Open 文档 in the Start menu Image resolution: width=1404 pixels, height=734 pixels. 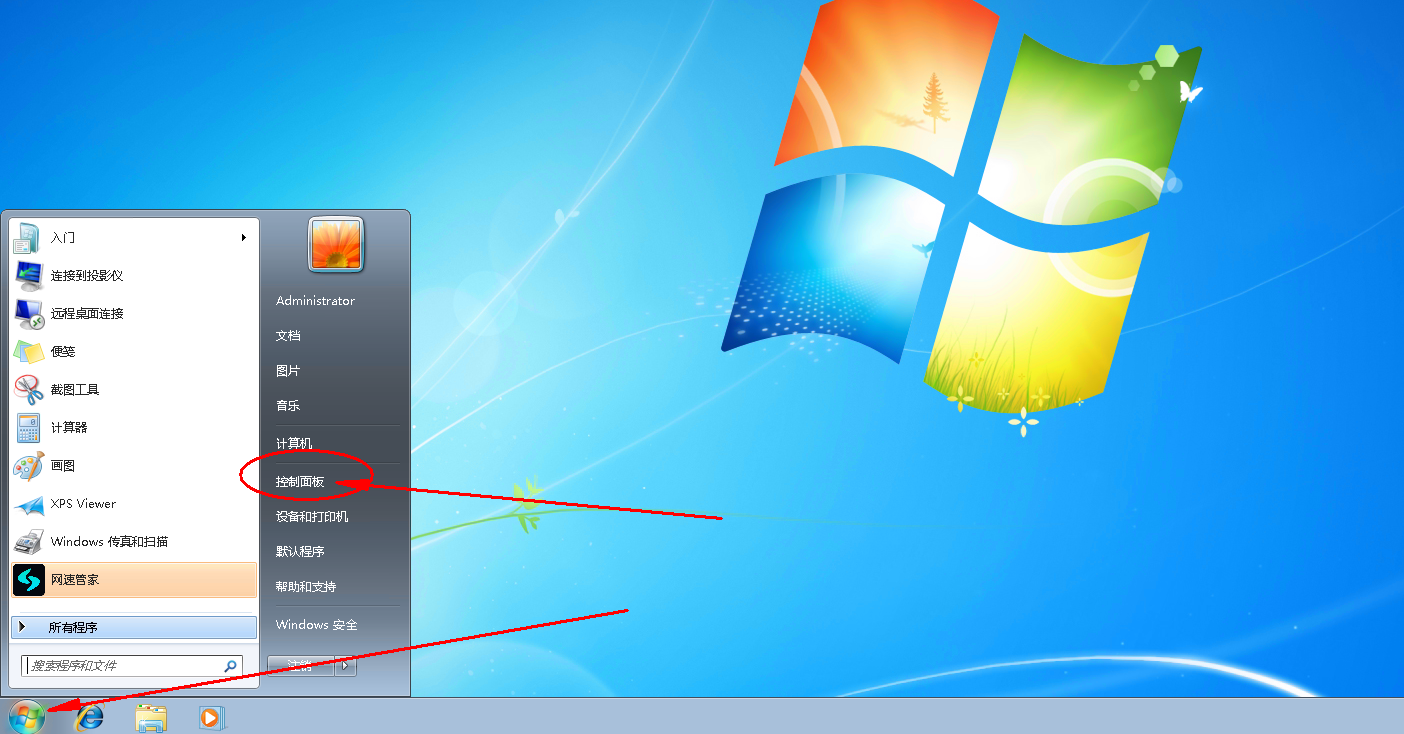click(288, 336)
